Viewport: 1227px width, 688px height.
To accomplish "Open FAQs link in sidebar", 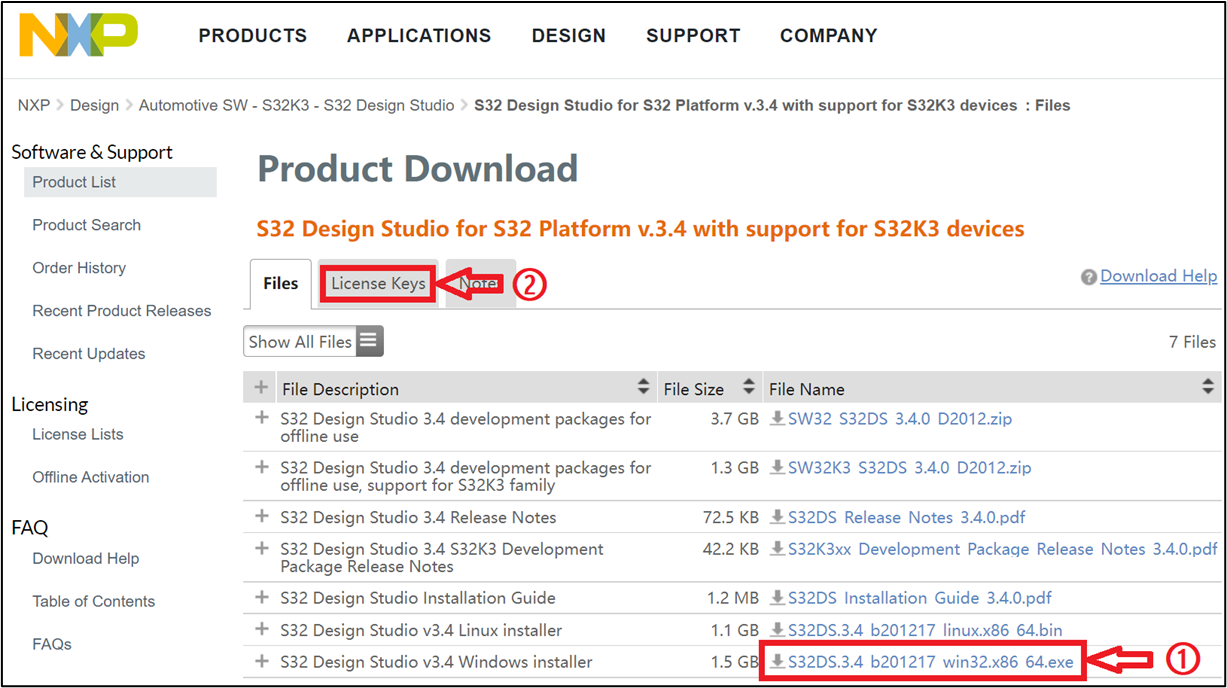I will click(x=52, y=644).
